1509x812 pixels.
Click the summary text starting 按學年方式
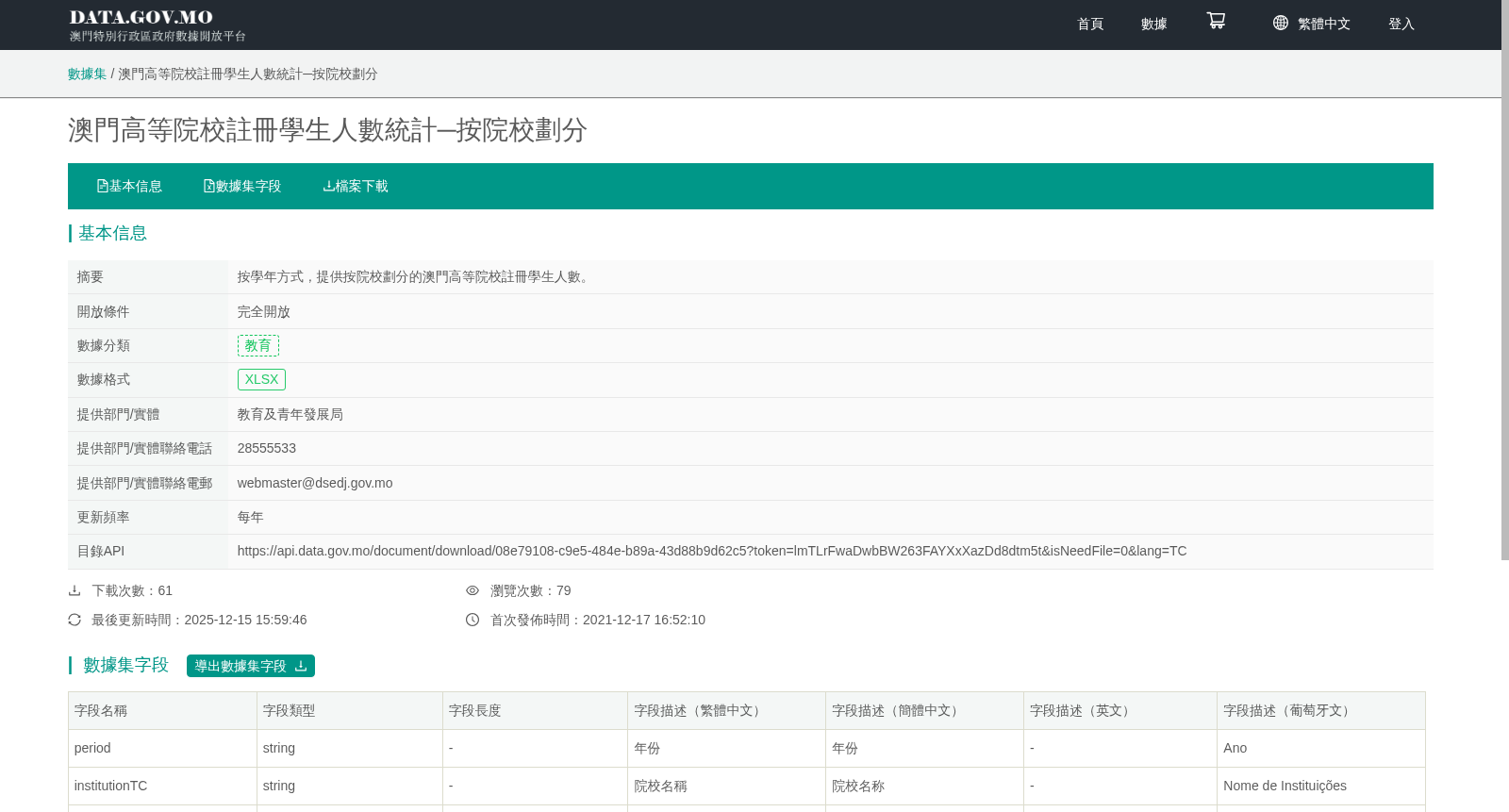point(416,276)
